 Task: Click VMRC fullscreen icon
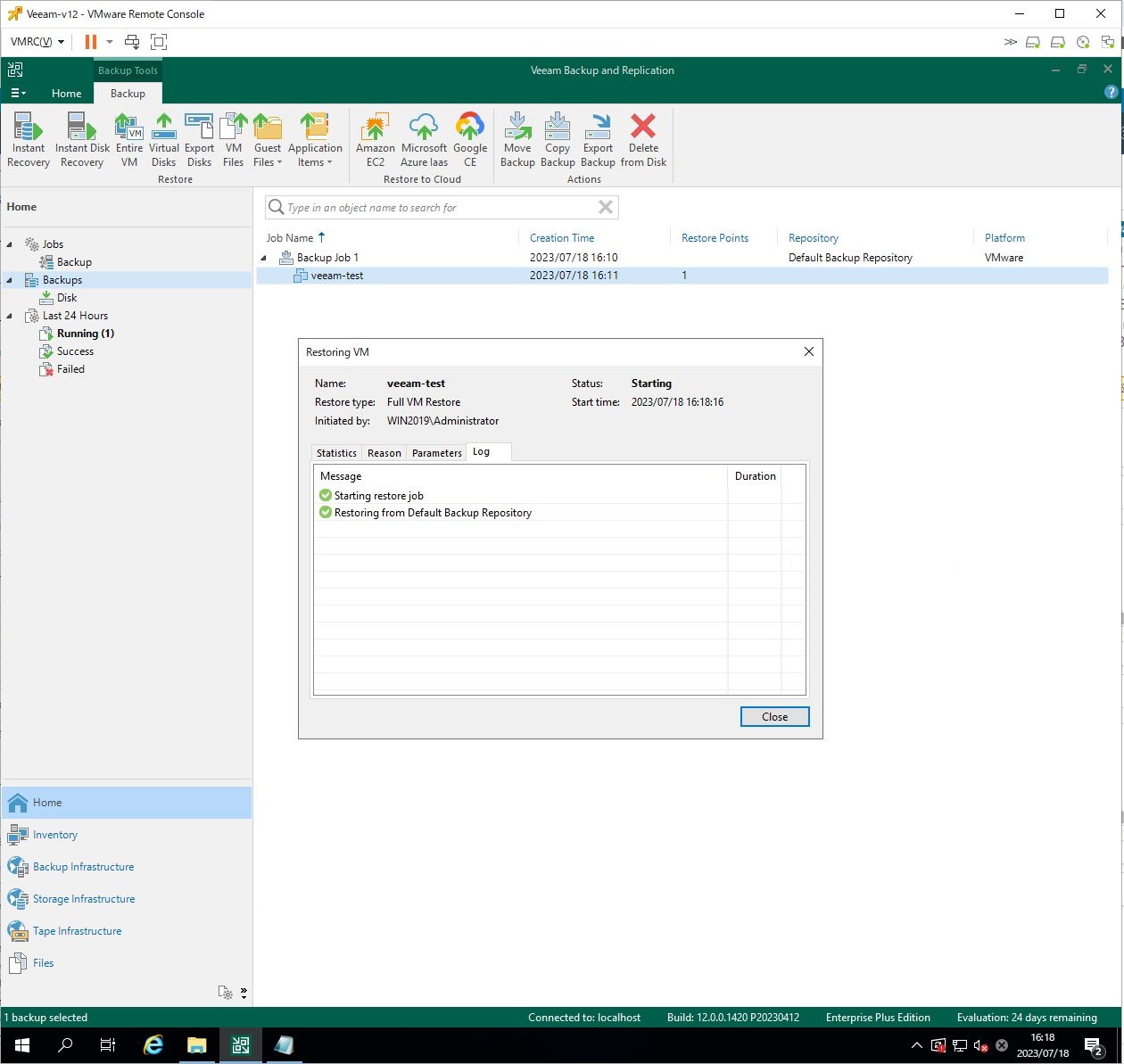[159, 42]
